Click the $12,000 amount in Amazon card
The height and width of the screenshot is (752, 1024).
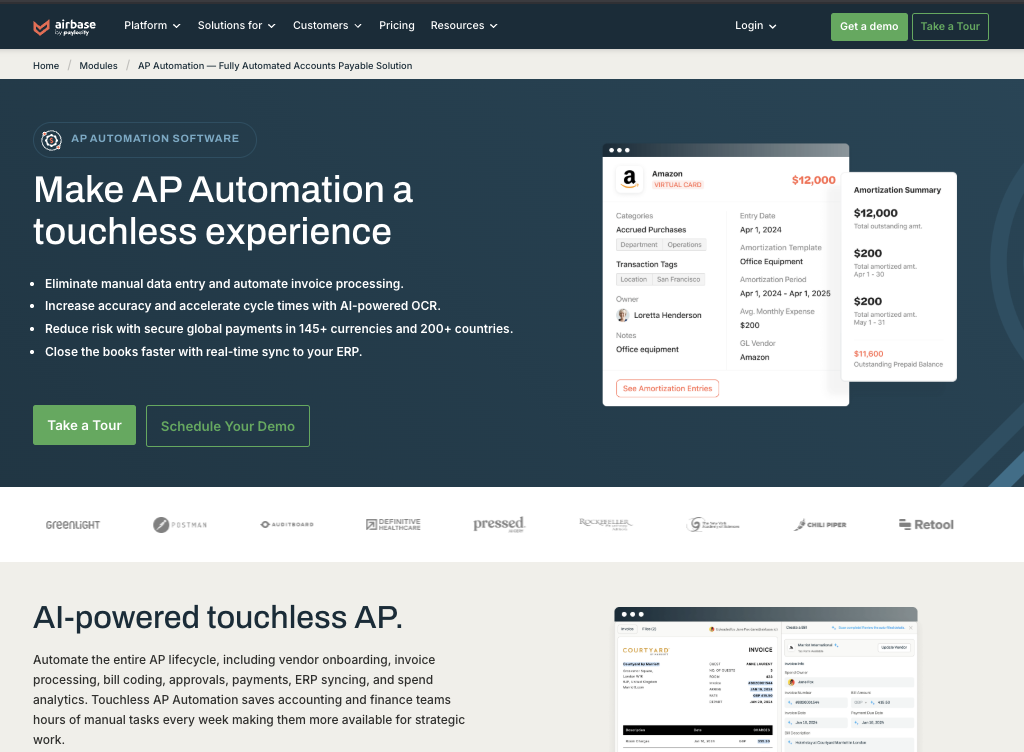[814, 180]
